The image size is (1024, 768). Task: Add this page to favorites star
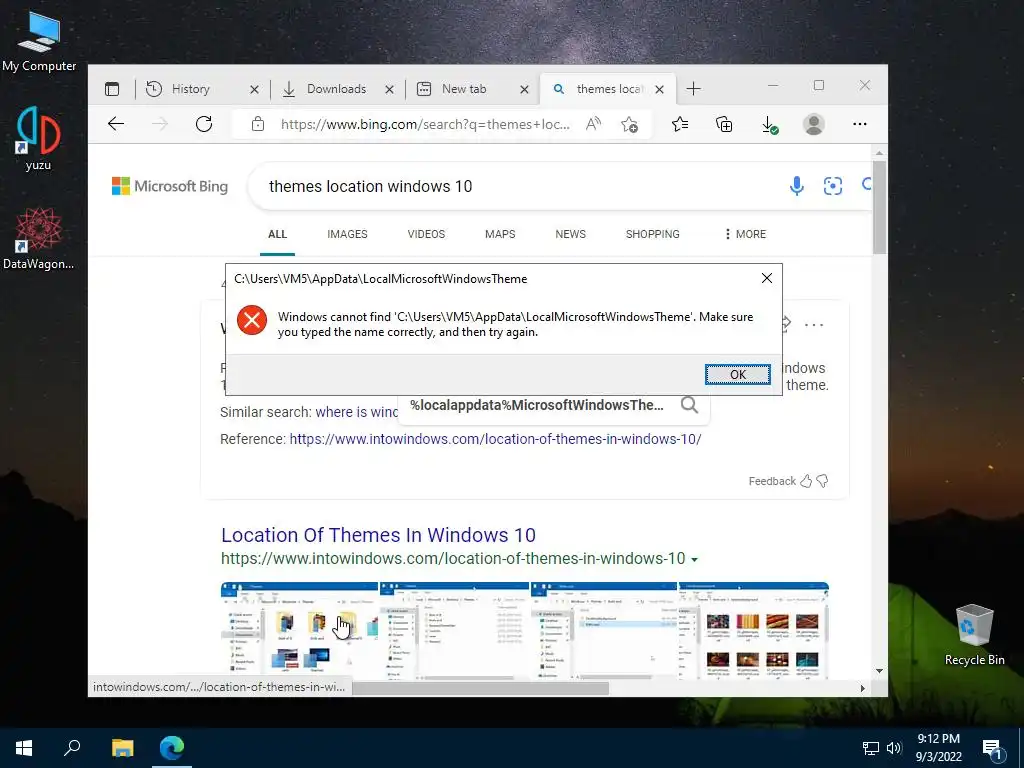pyautogui.click(x=630, y=124)
